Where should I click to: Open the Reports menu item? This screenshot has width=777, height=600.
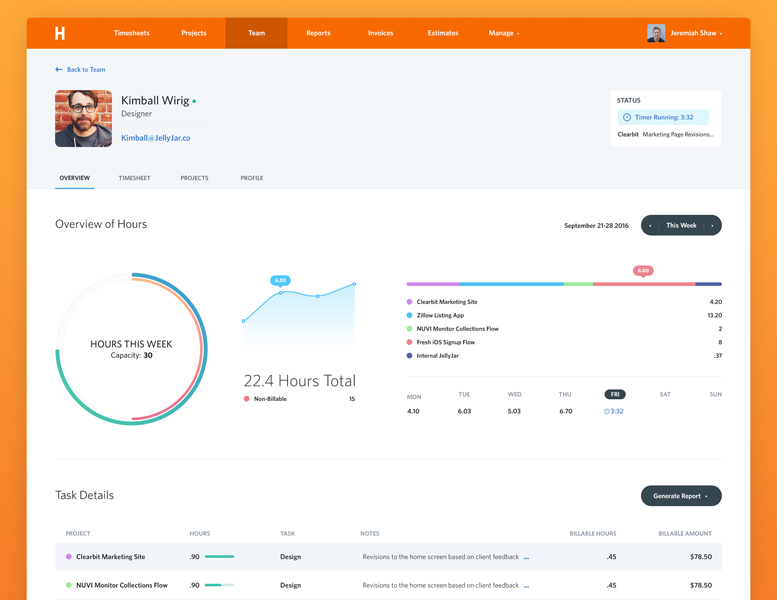(x=318, y=33)
